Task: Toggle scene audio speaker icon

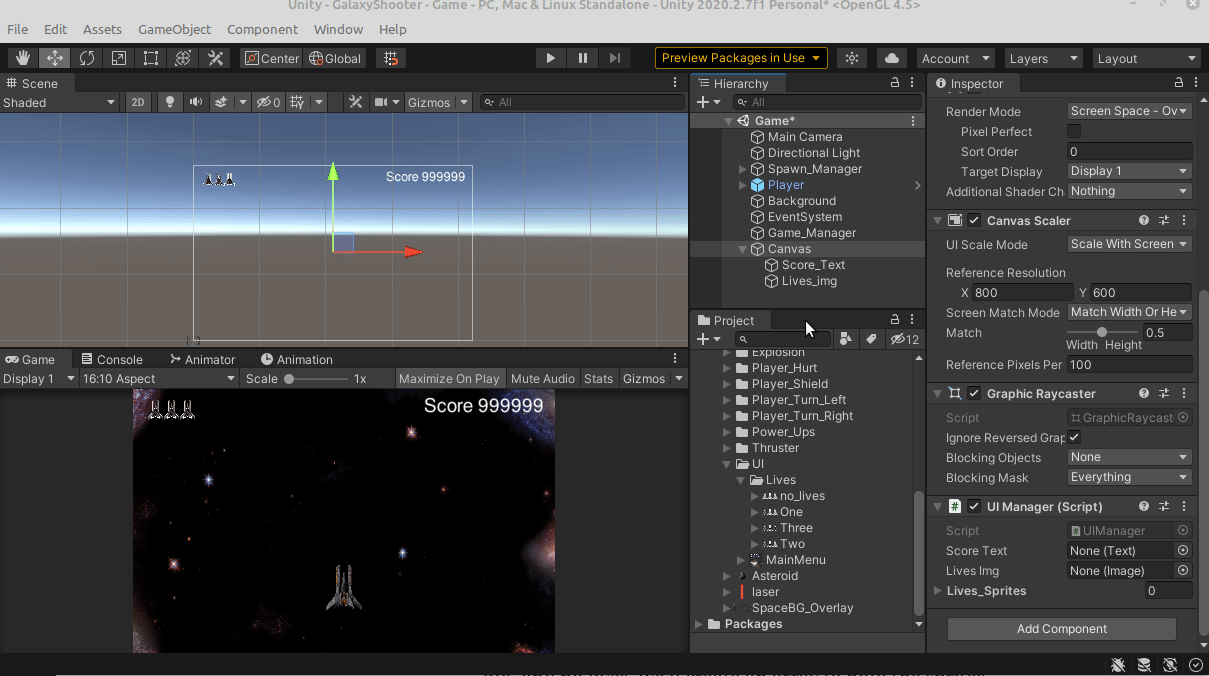Action: pos(195,102)
